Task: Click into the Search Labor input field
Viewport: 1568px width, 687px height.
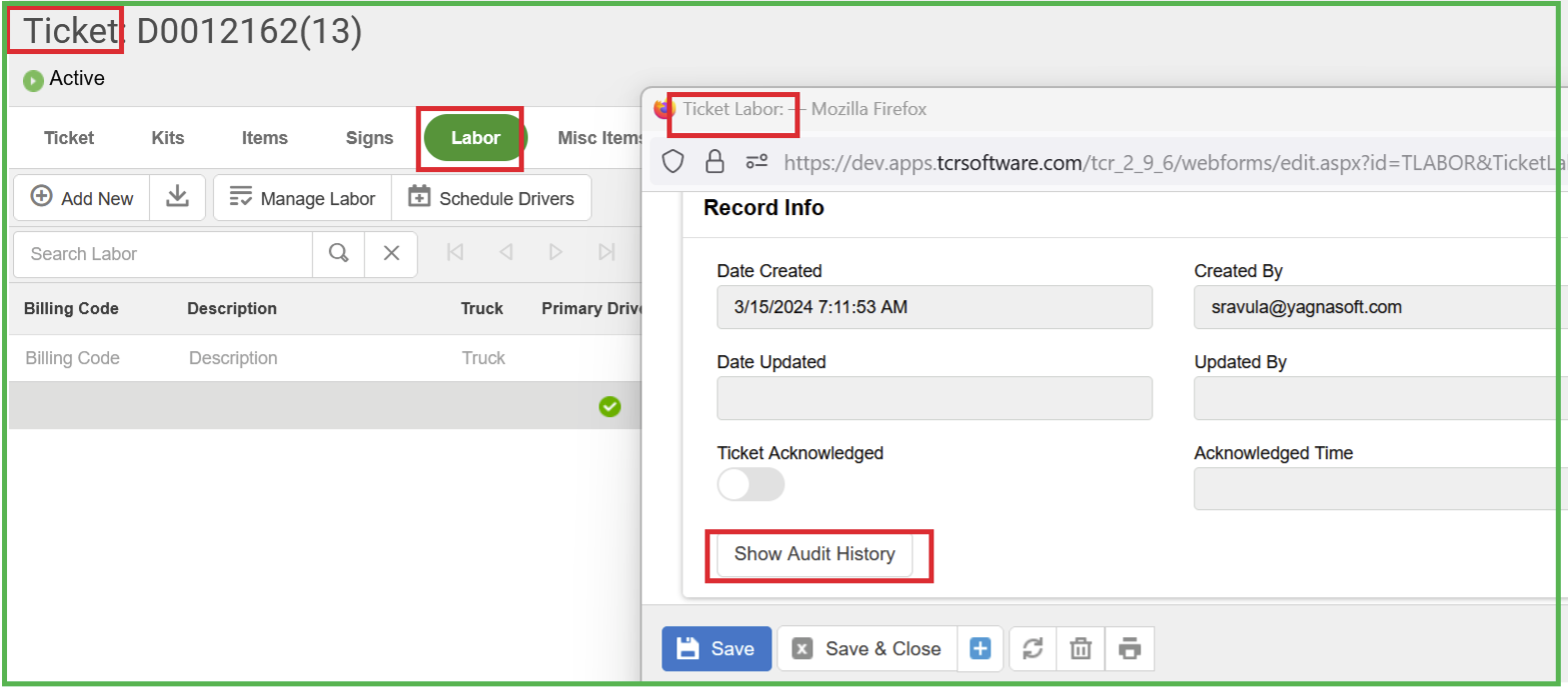Action: (x=163, y=254)
